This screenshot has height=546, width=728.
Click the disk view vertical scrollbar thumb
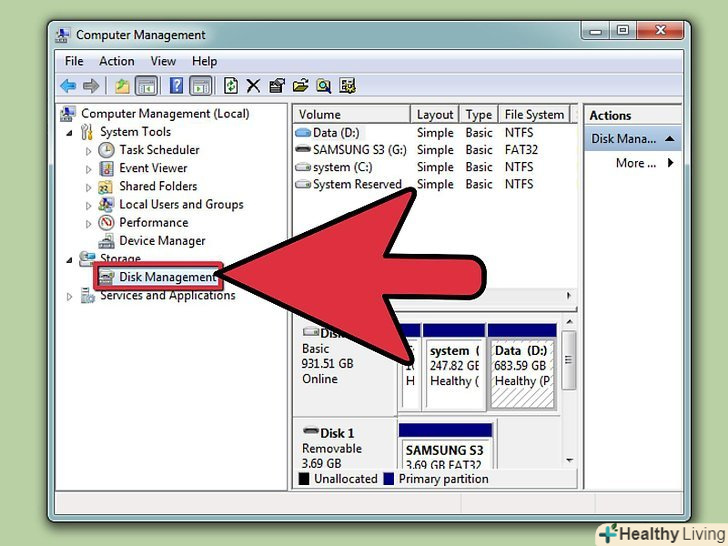(x=569, y=360)
